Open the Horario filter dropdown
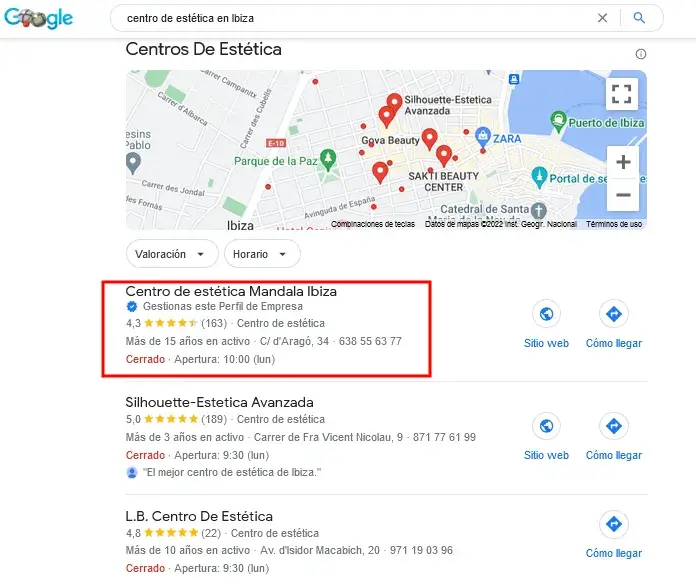Screen dimensions: 696x586 pos(262,254)
